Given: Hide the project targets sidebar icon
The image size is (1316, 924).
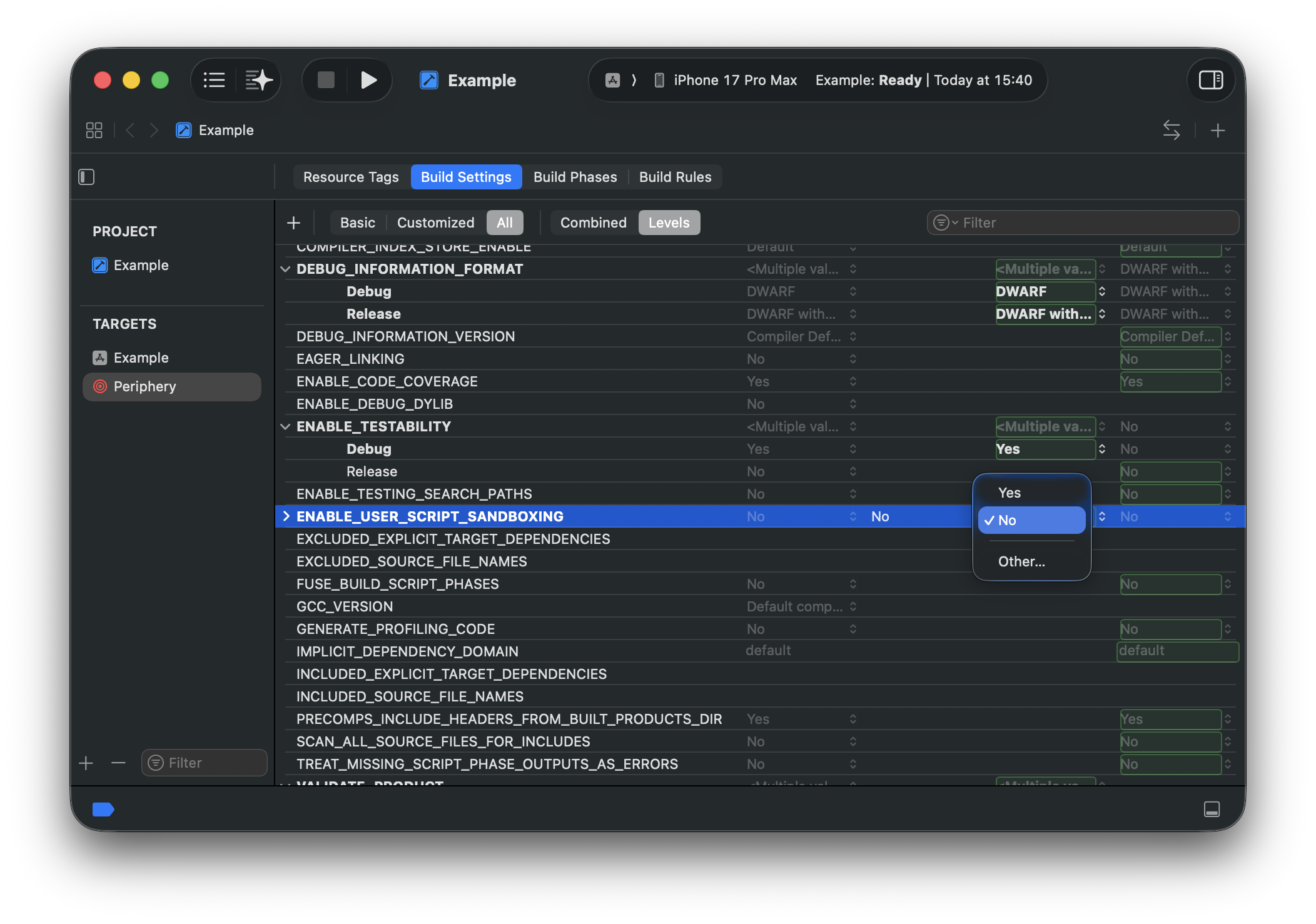Looking at the screenshot, I should tap(86, 177).
